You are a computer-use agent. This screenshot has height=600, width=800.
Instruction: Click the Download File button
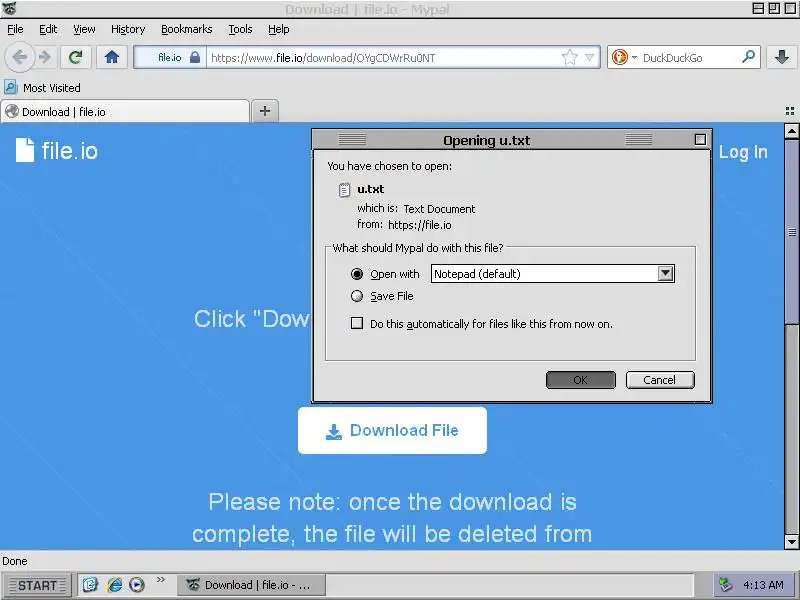pos(392,430)
